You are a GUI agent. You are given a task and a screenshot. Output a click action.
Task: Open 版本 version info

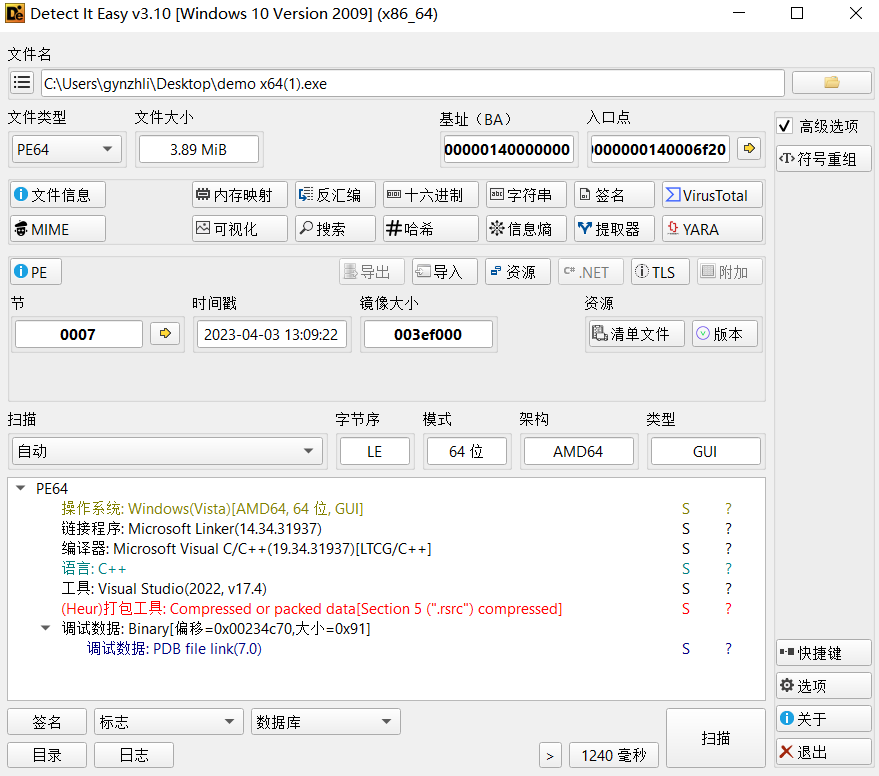click(x=725, y=334)
